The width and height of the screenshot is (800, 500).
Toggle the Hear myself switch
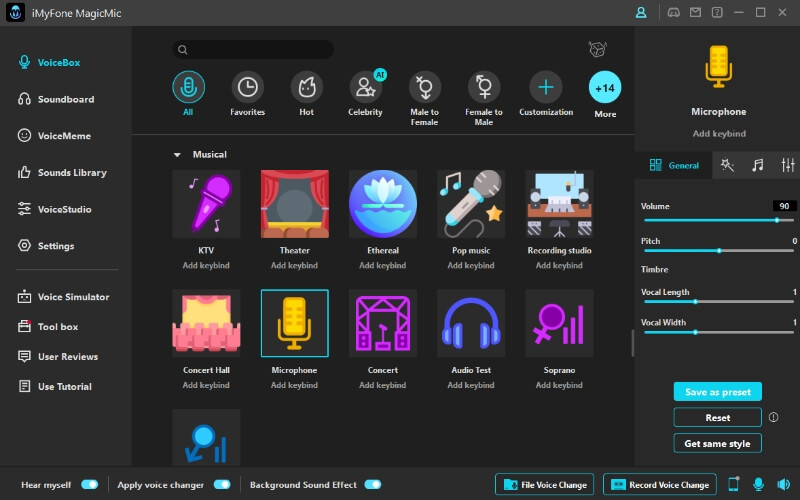tap(89, 484)
